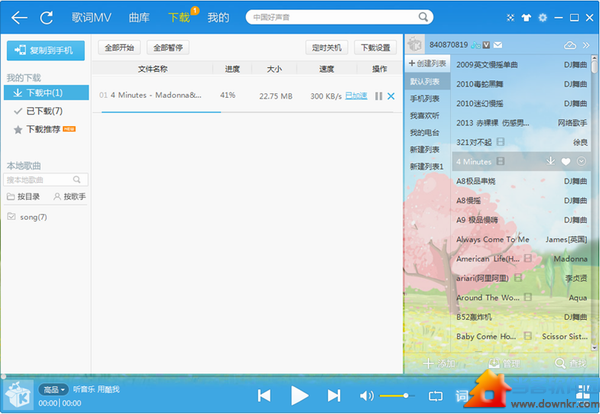Click the user avatar icon

(415, 44)
